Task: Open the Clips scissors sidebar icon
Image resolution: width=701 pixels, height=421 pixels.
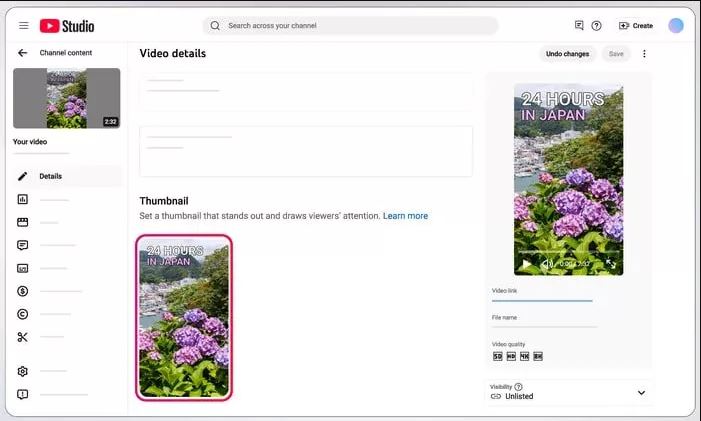Action: click(x=22, y=337)
